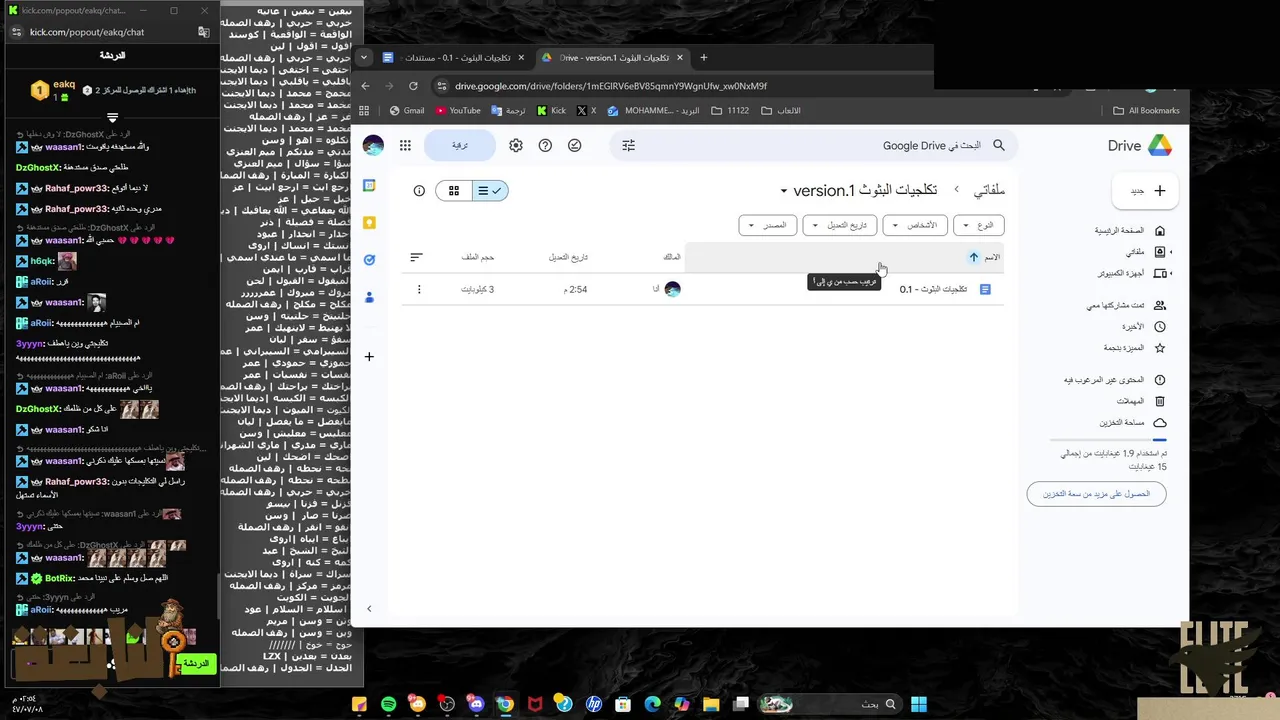Click the sort options icon in header row
1280x720 pixels.
pos(416,257)
